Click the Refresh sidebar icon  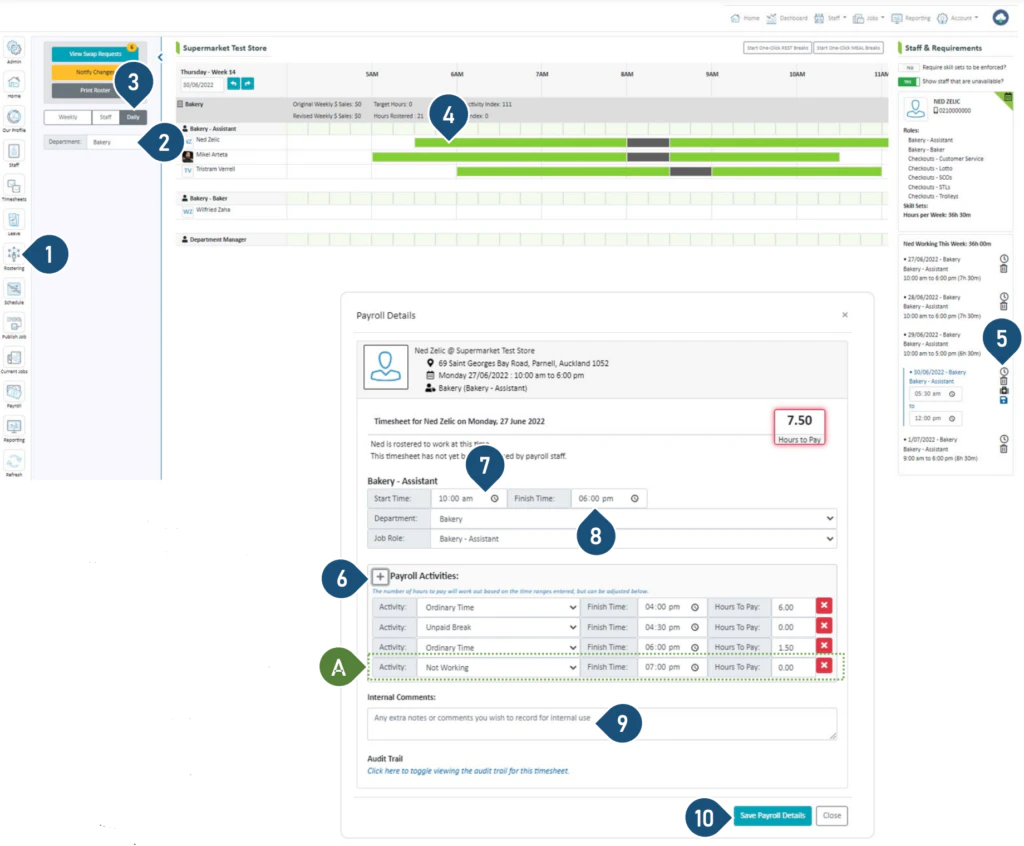click(x=14, y=464)
